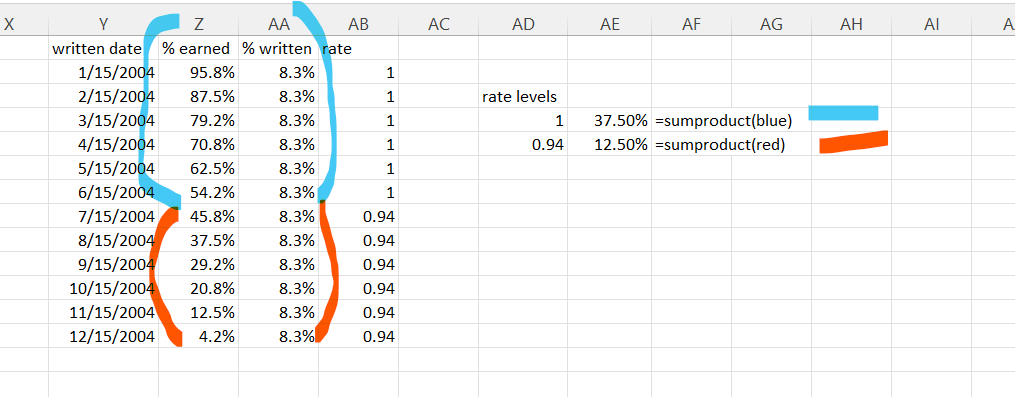
Task: Select column AH header
Action: (x=851, y=24)
